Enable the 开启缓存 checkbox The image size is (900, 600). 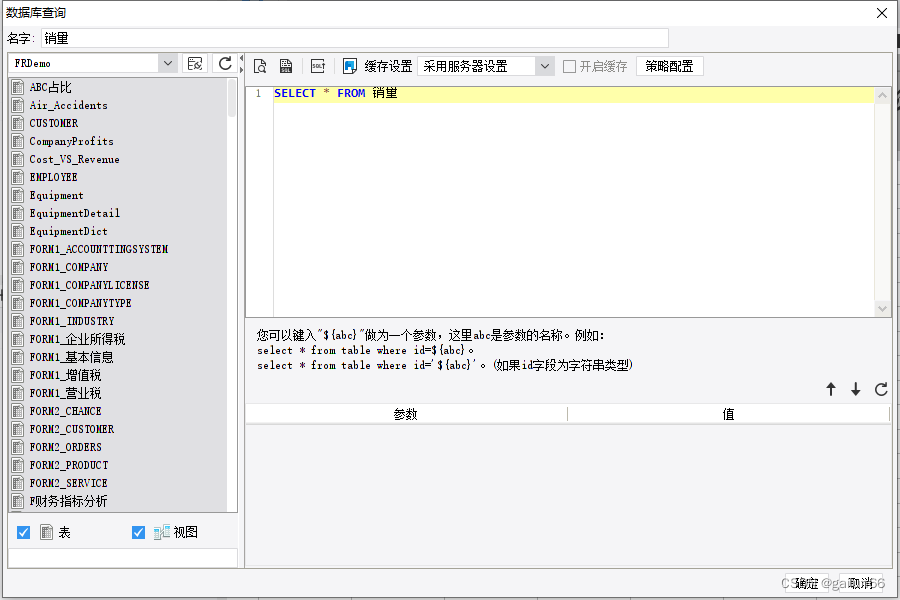coord(569,67)
